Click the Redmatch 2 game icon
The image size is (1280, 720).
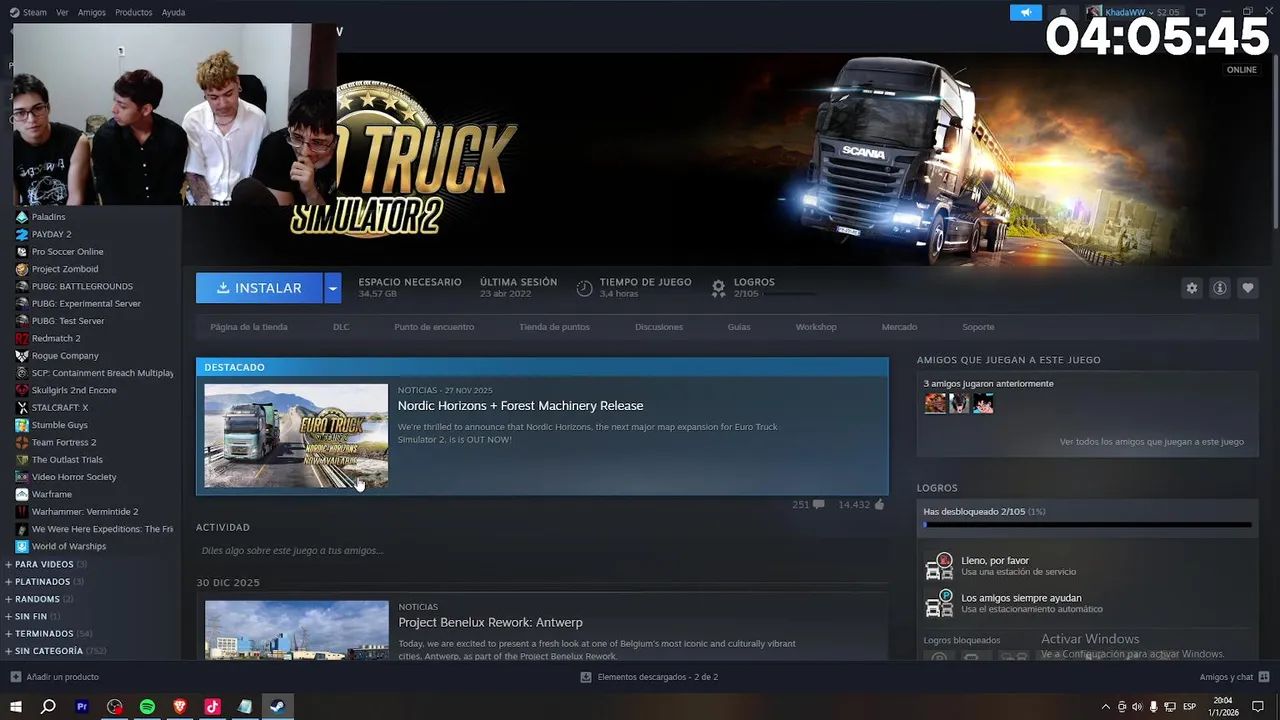click(22, 338)
